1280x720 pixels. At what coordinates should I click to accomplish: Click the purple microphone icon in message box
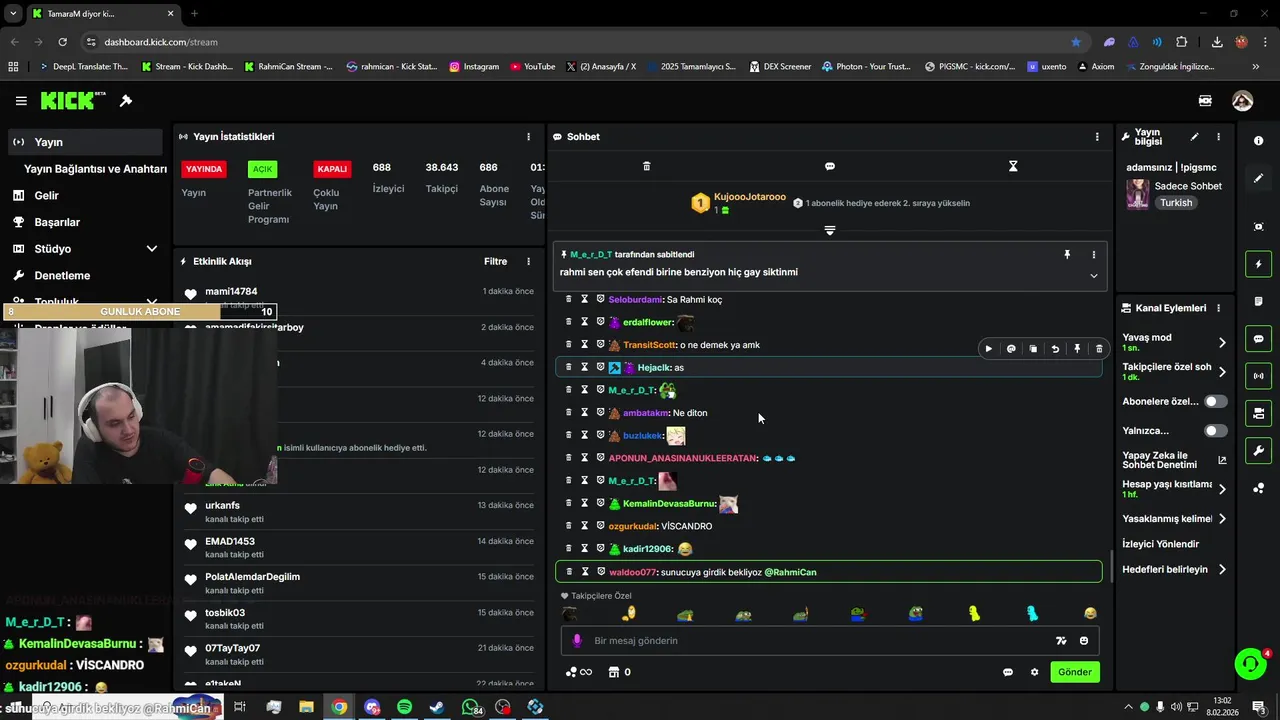pyautogui.click(x=577, y=641)
